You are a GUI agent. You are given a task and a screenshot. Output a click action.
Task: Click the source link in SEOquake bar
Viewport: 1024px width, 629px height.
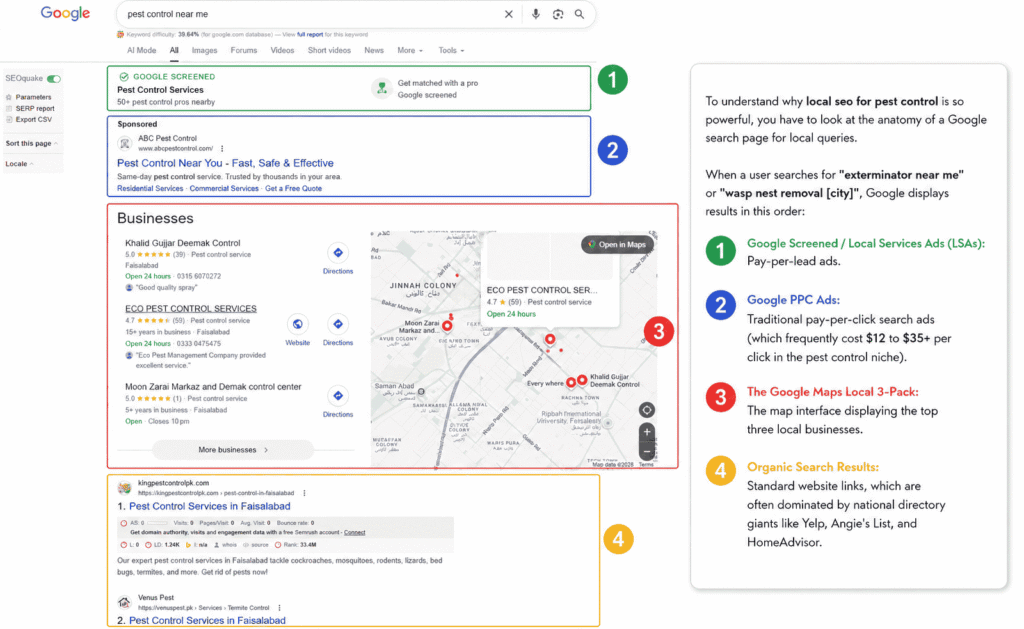259,545
